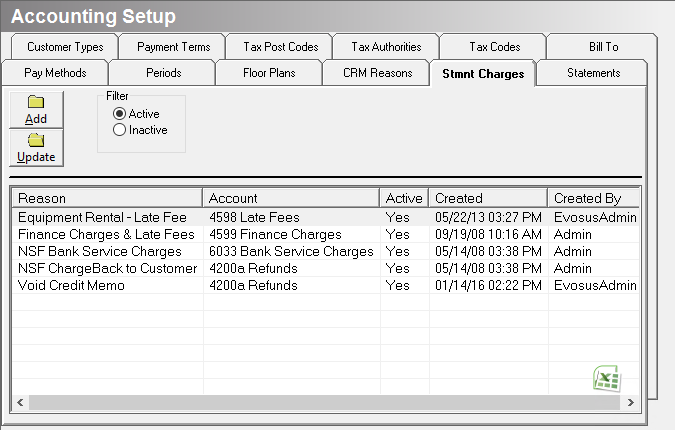Sort by the Reason column header
The height and width of the screenshot is (430, 675).
coord(107,198)
